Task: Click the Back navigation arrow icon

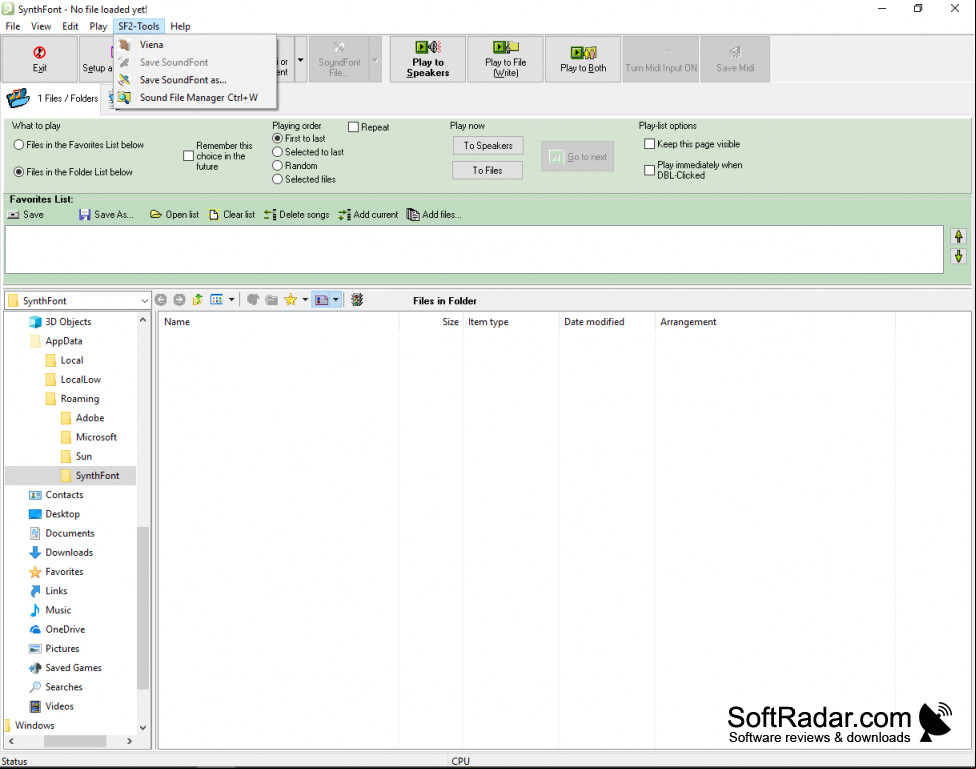Action: click(x=161, y=300)
